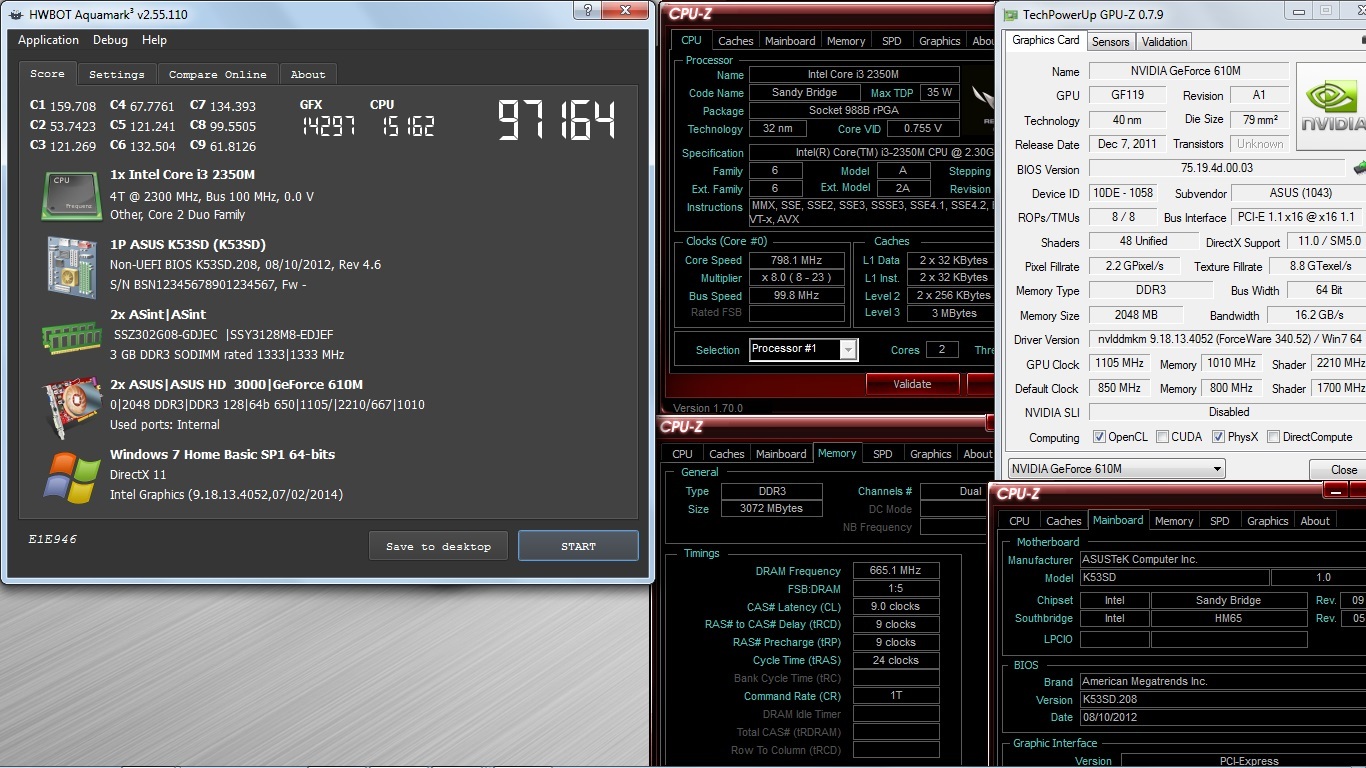Click the graphics card icon in Aquamark

[x=71, y=406]
